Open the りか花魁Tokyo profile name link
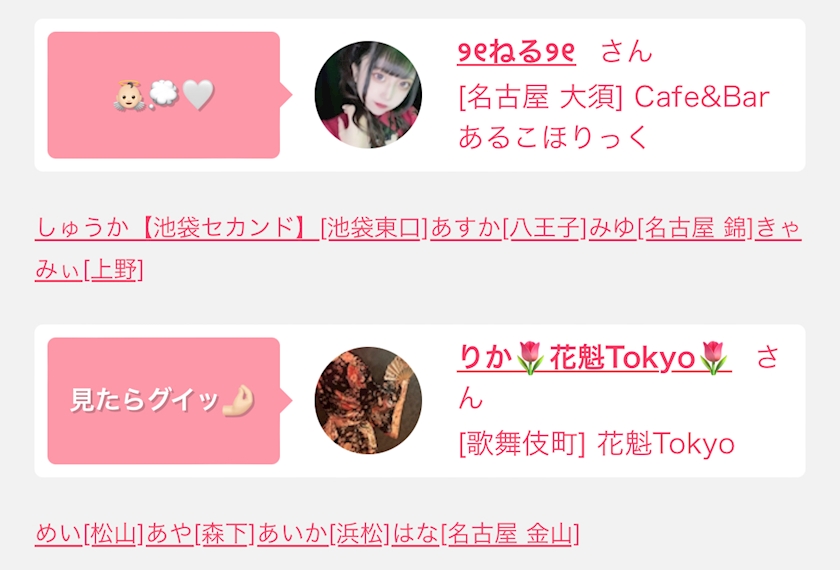The image size is (840, 570). point(594,357)
